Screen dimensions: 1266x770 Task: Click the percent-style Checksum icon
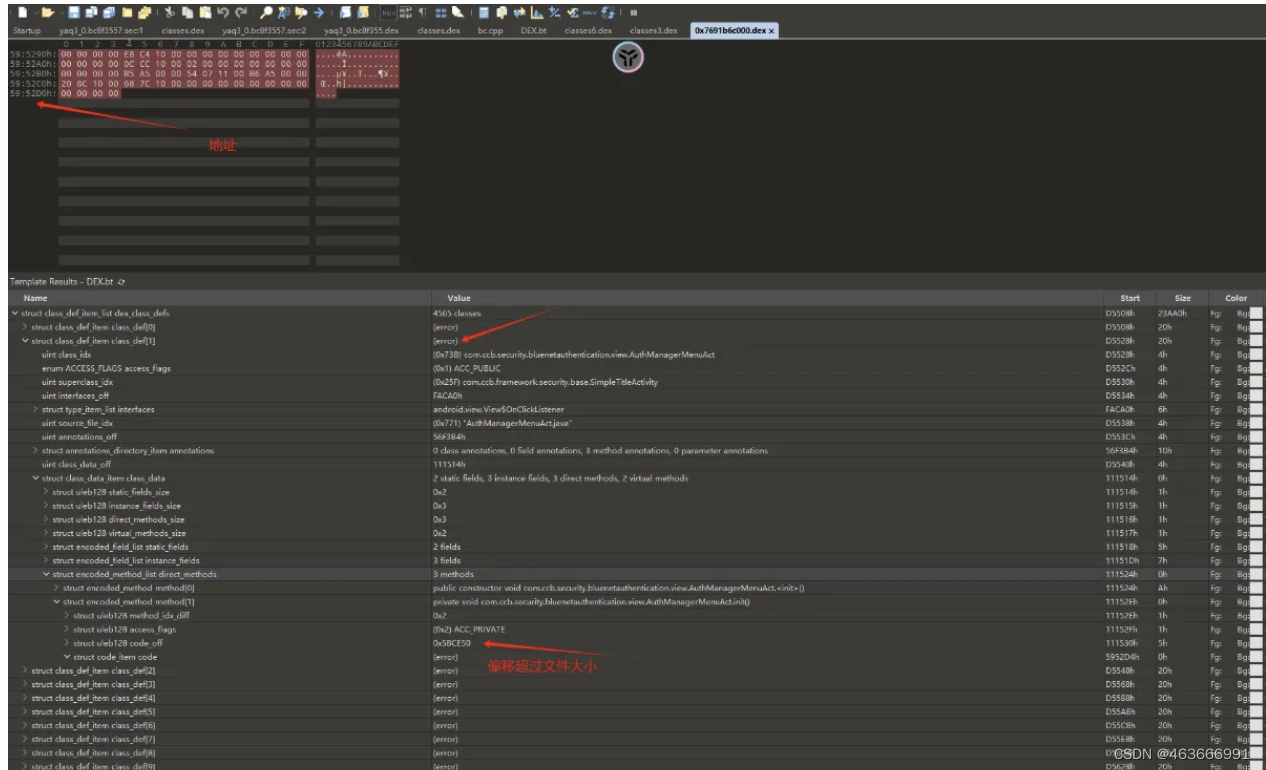click(555, 12)
